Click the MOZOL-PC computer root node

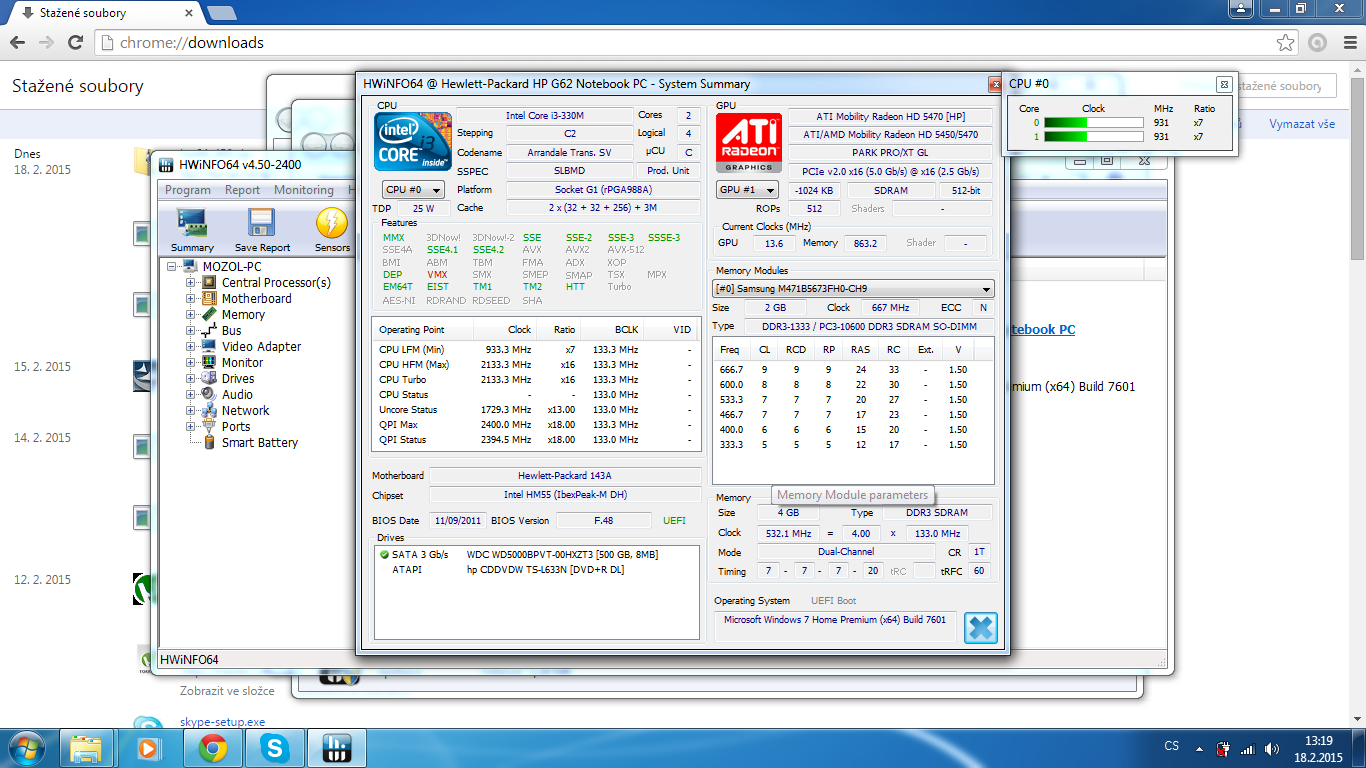(x=232, y=267)
